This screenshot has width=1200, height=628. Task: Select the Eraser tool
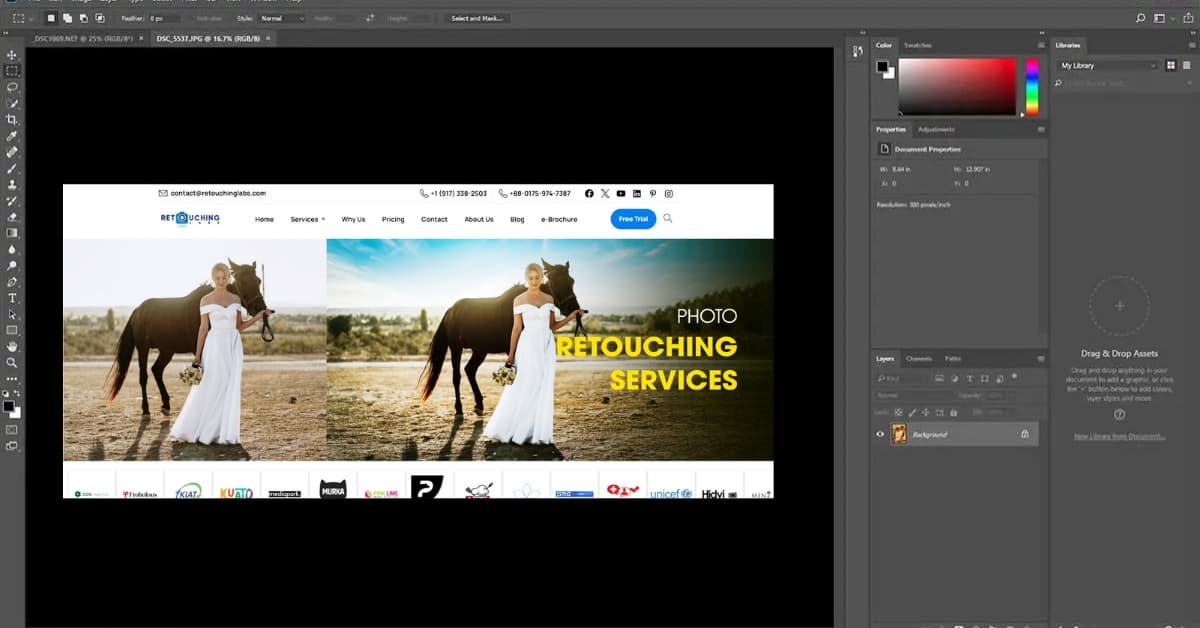point(12,217)
